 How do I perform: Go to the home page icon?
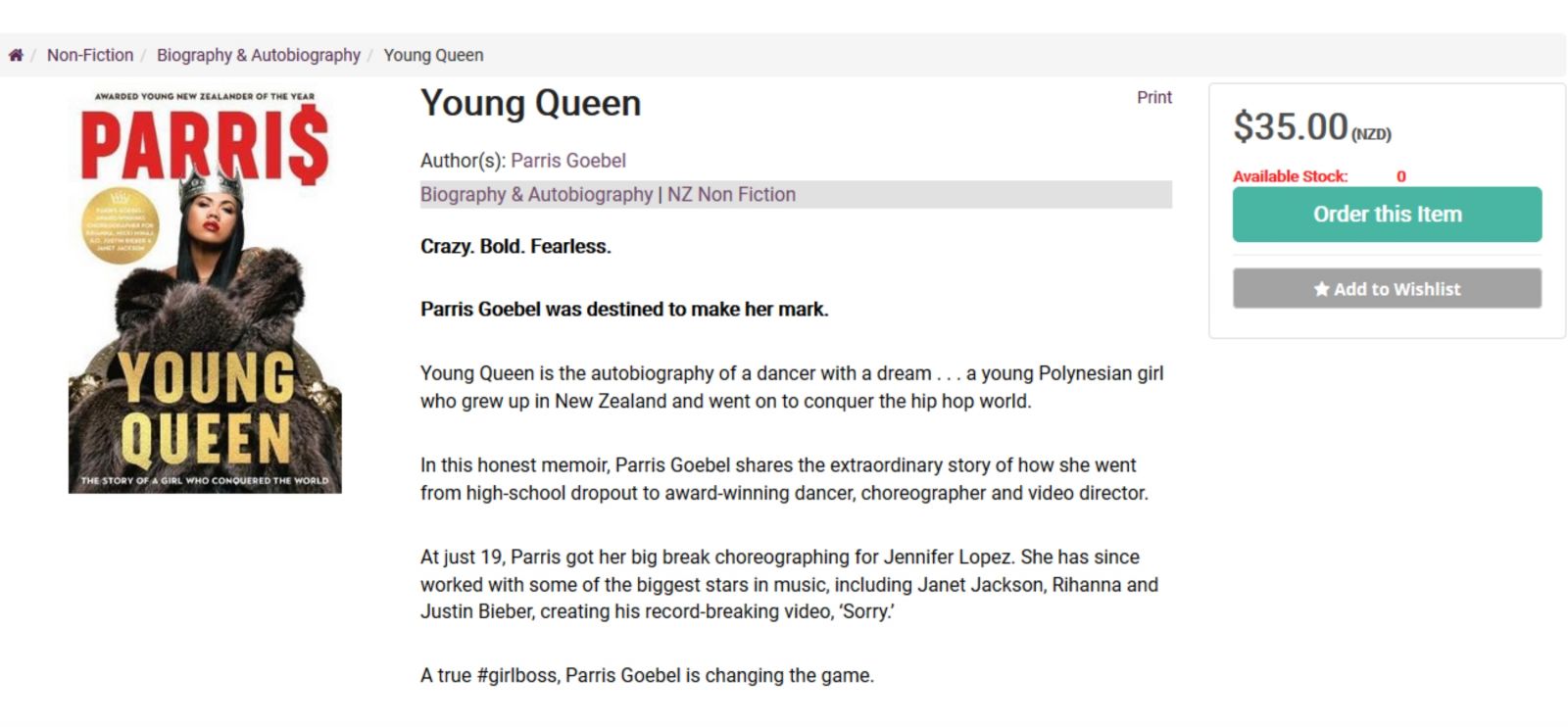[16, 55]
